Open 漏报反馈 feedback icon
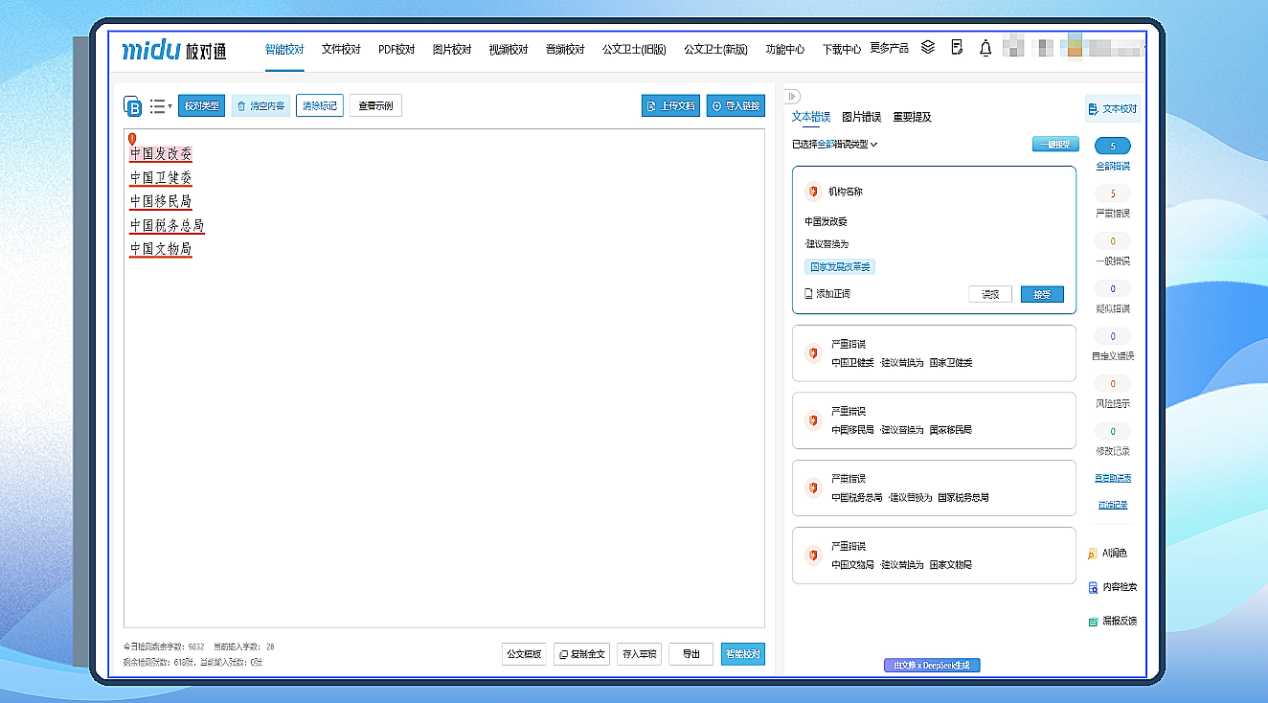Viewport: 1268px width, 703px height. tap(1112, 621)
